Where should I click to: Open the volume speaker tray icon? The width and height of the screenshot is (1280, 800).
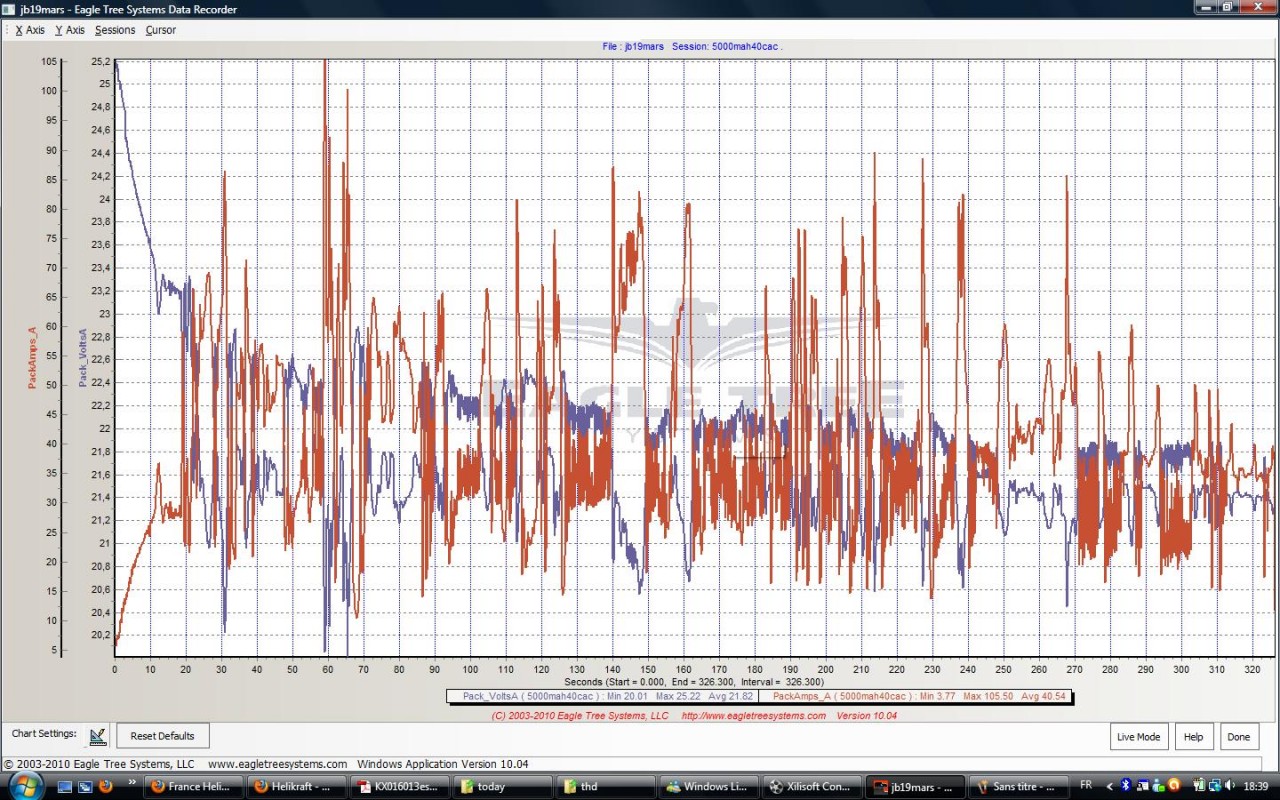(1229, 786)
